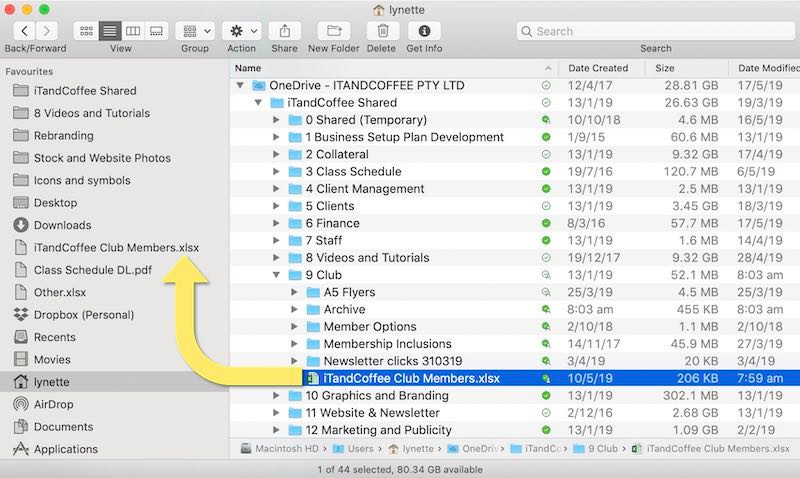Image resolution: width=800 pixels, height=478 pixels.
Task: Go forward with the Forward arrow button
Action: click(x=46, y=31)
